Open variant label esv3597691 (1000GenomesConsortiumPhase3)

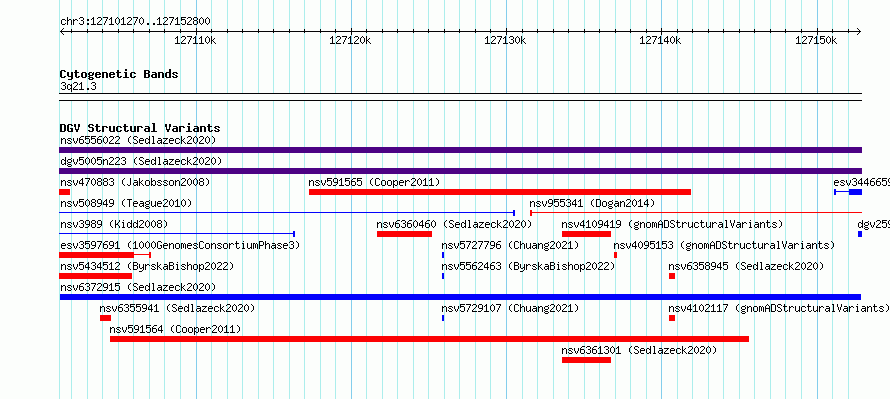180,245
